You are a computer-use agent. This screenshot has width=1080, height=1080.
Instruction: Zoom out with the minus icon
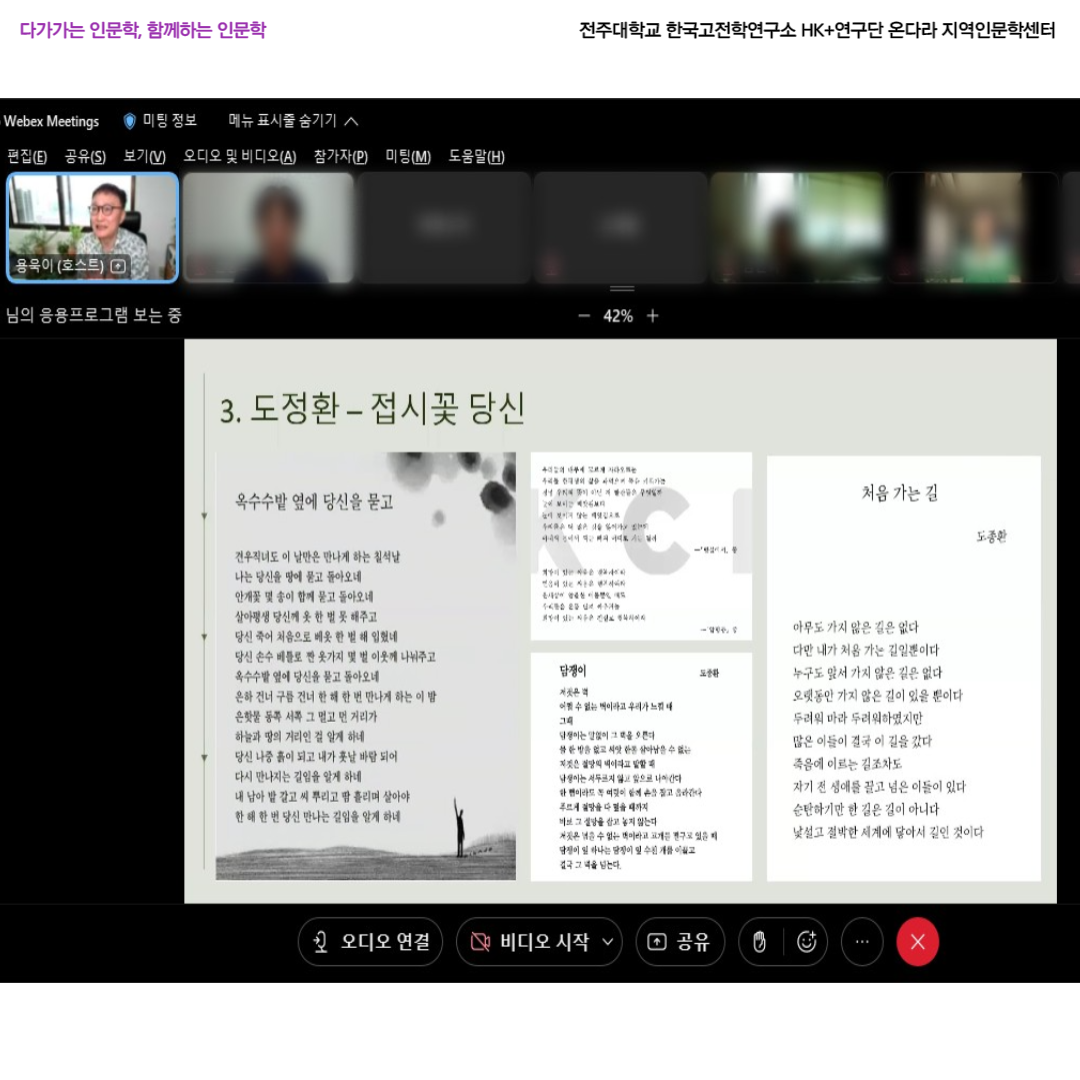point(584,316)
